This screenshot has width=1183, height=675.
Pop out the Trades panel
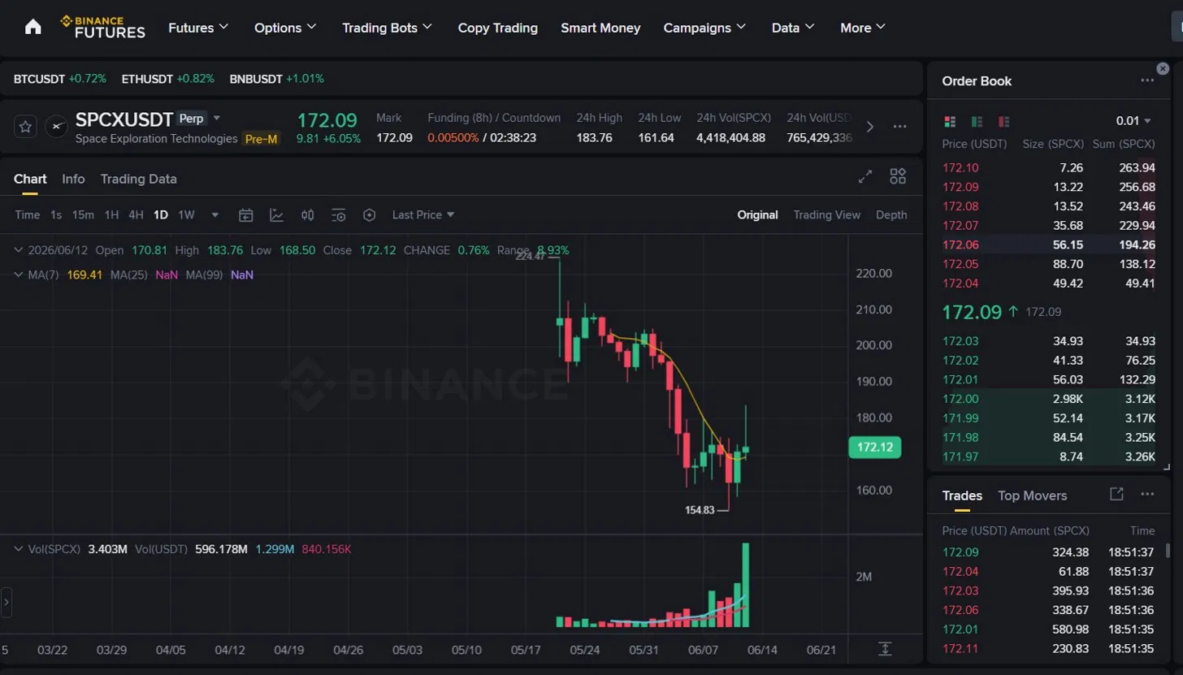point(1117,494)
